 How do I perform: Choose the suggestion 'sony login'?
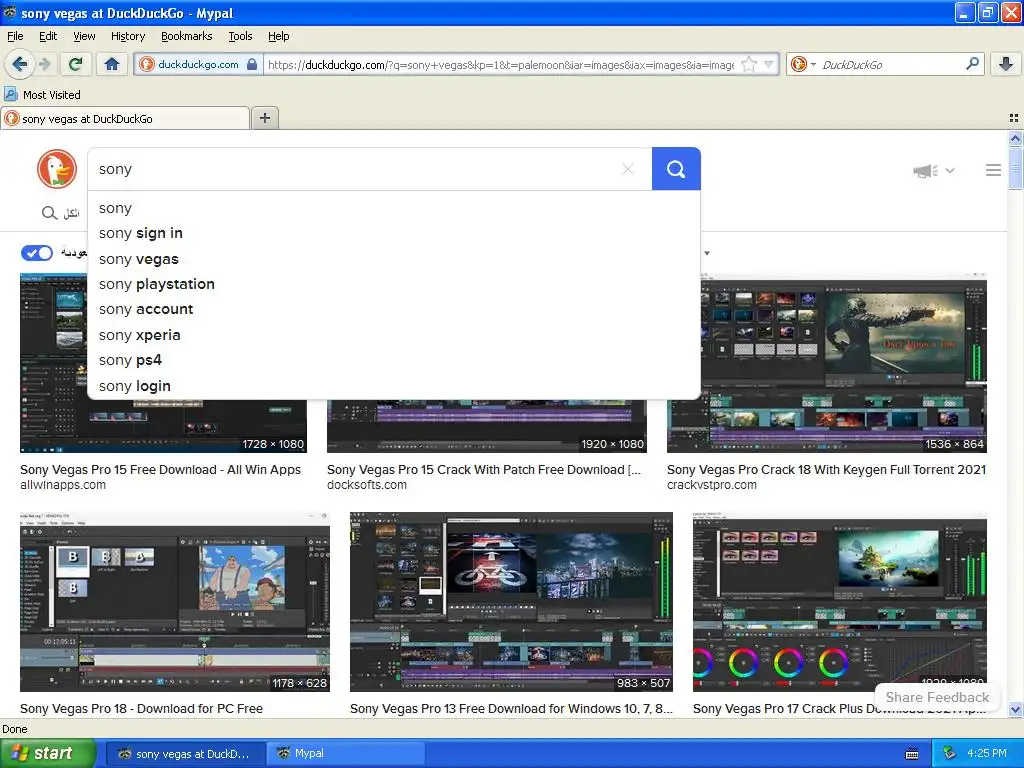(394, 386)
